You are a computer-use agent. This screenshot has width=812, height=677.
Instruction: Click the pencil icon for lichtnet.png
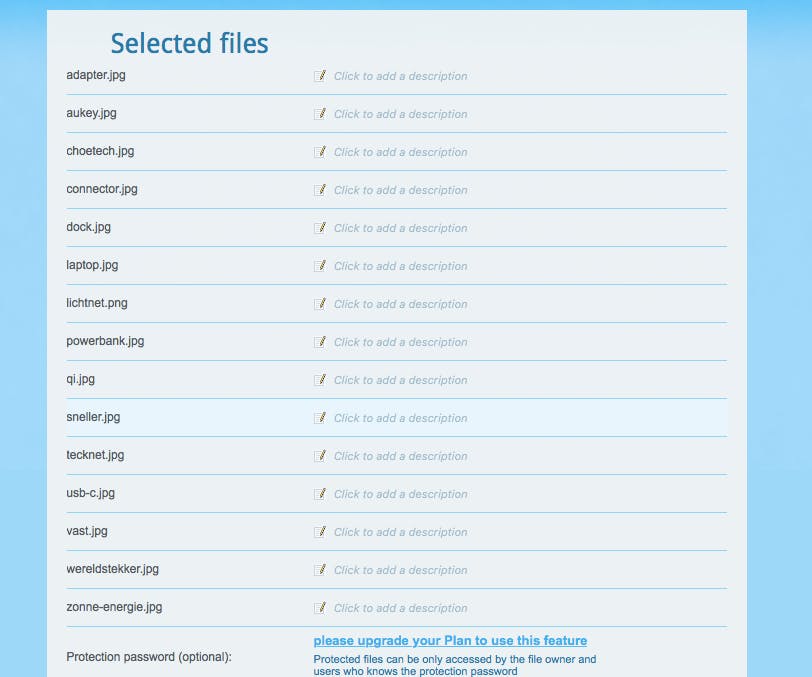(320, 303)
